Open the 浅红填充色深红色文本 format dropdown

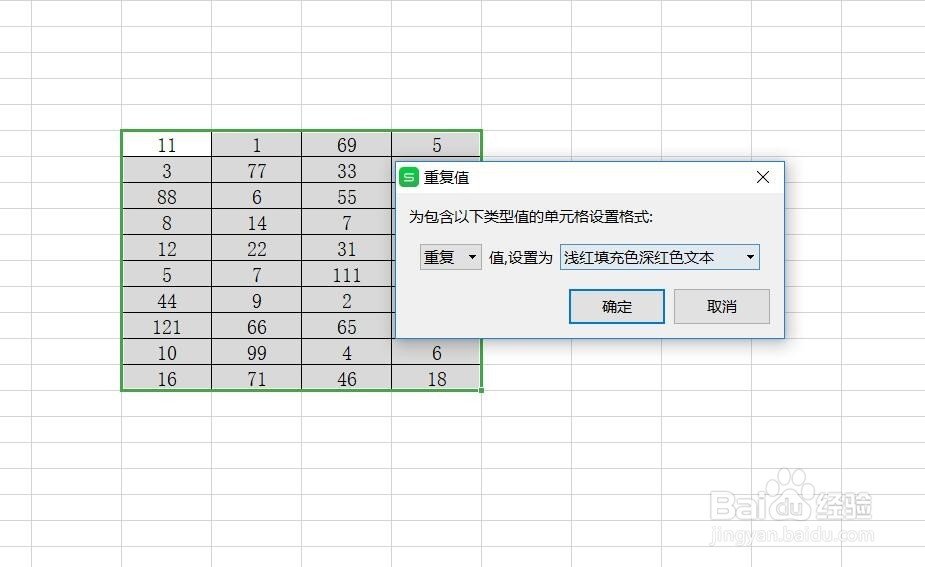[x=660, y=257]
